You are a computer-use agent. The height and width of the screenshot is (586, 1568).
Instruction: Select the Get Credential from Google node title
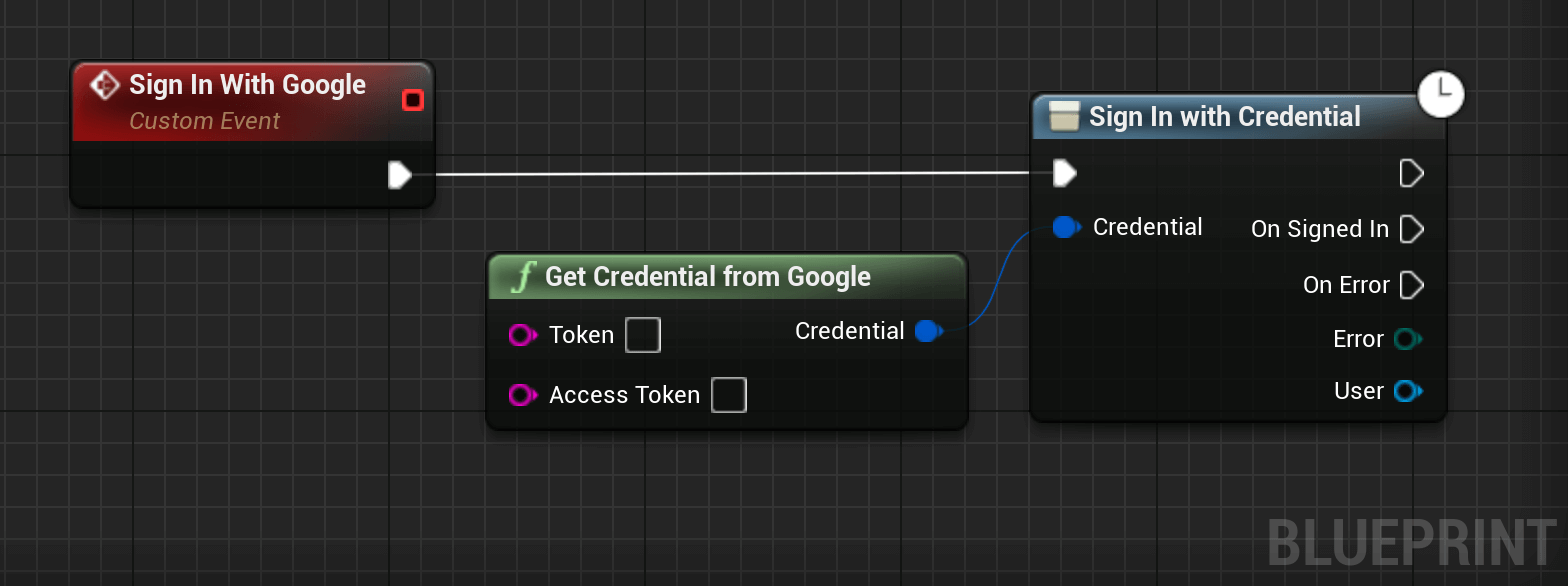(708, 277)
